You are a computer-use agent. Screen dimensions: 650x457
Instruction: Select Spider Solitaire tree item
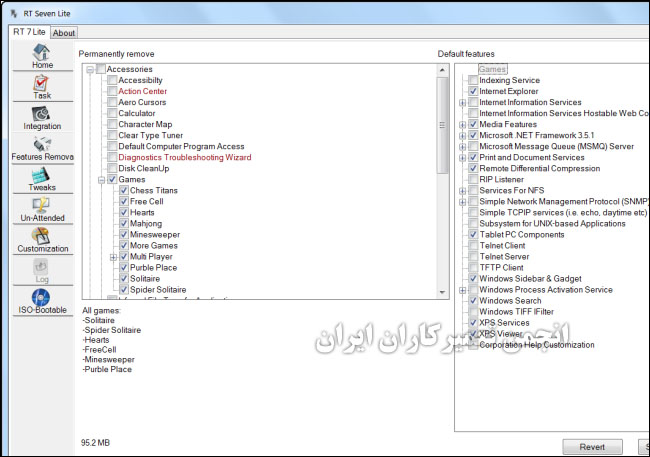pyautogui.click(x=158, y=289)
